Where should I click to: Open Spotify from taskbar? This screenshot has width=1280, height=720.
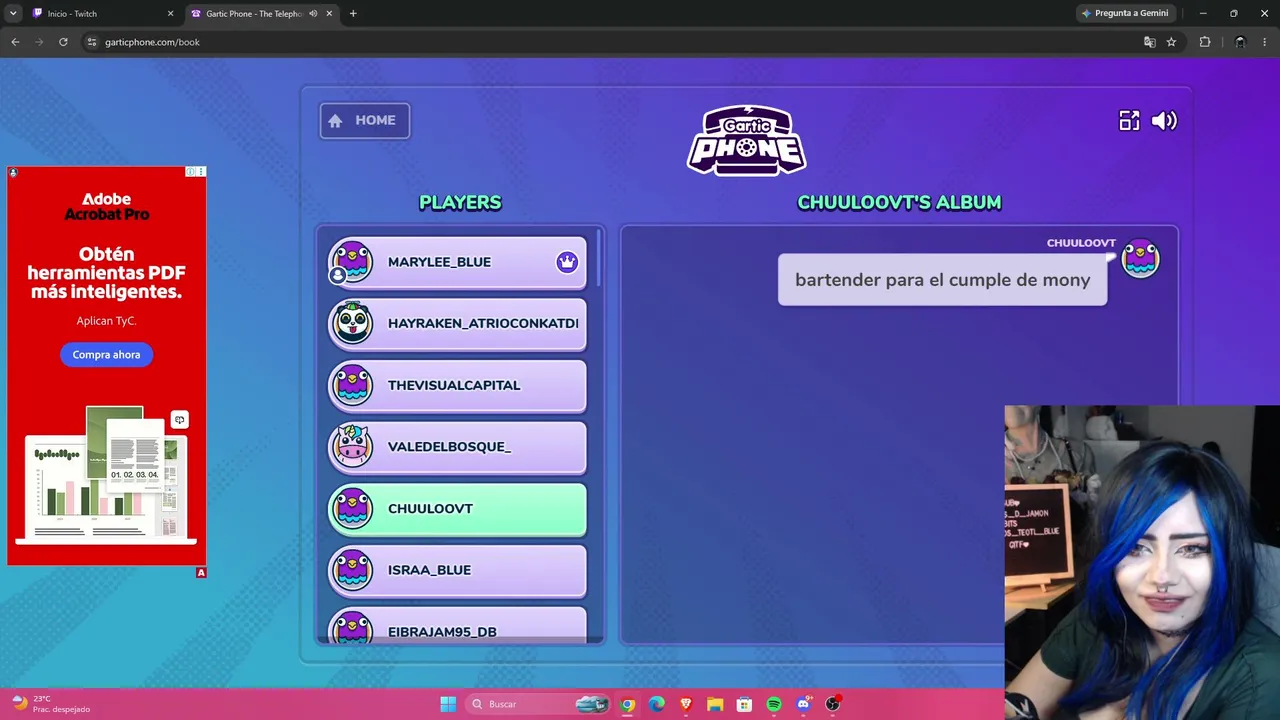(x=774, y=704)
